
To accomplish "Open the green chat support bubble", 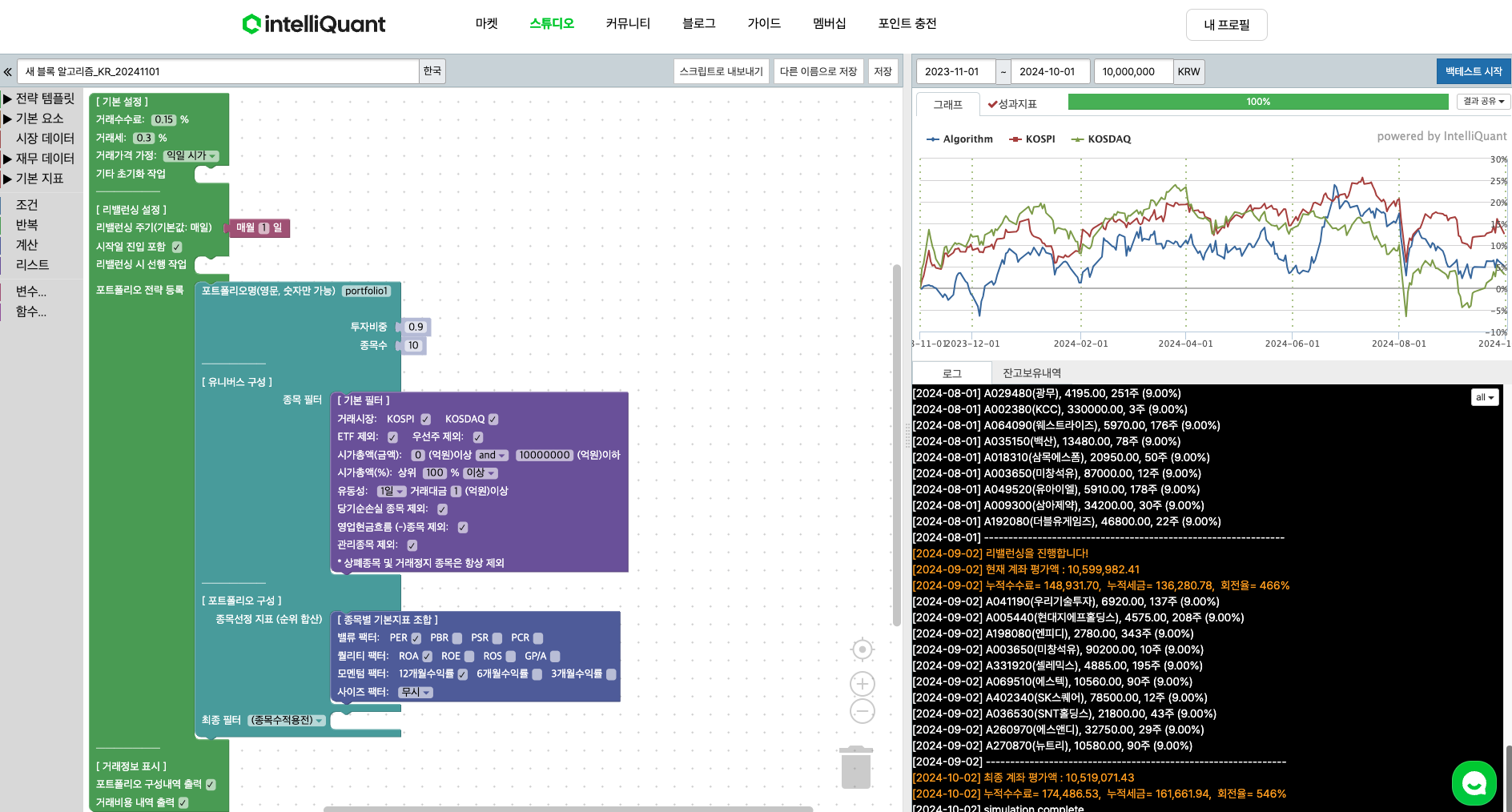I will pos(1474,783).
